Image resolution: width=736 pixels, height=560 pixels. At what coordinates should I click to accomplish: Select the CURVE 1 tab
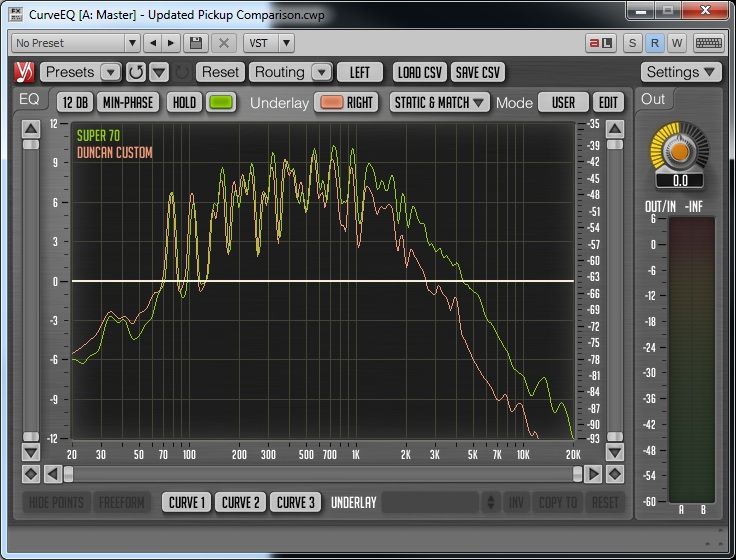(187, 503)
